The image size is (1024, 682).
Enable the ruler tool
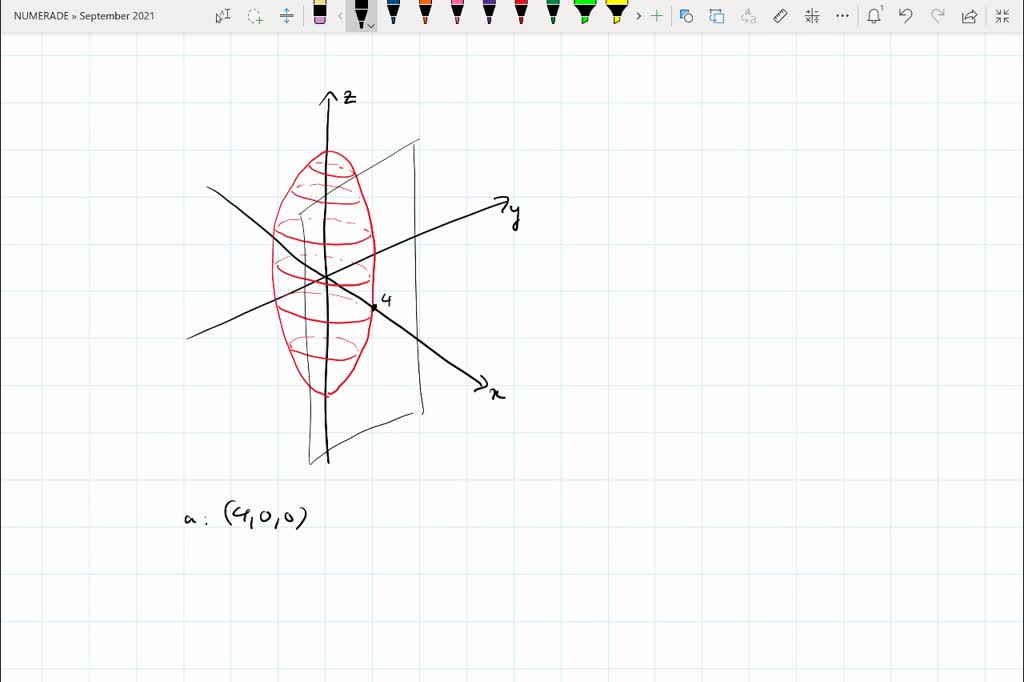(780, 15)
